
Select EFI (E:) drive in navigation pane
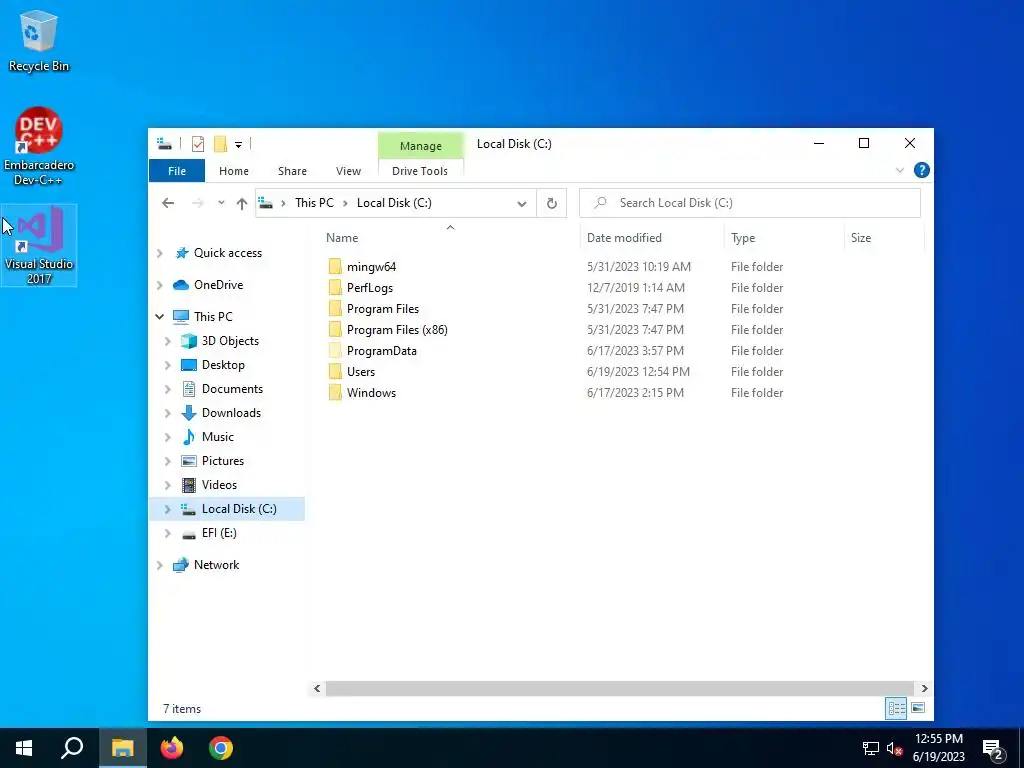click(x=219, y=533)
